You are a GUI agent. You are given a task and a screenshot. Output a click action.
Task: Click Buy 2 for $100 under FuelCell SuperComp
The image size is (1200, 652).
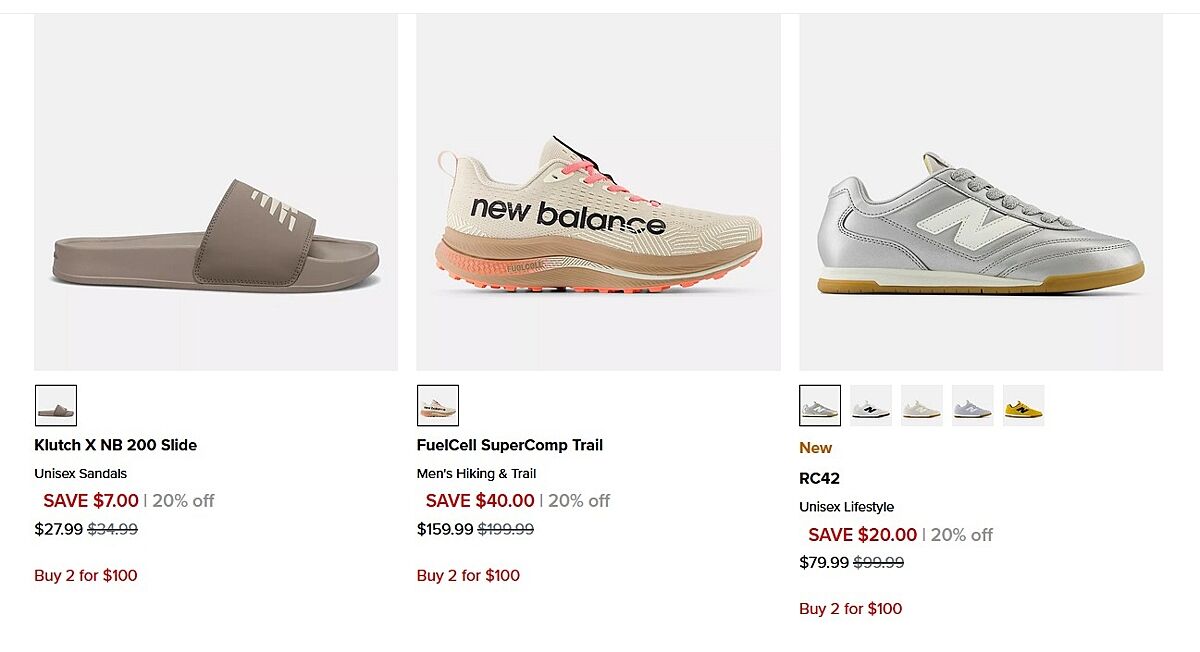pyautogui.click(x=468, y=575)
